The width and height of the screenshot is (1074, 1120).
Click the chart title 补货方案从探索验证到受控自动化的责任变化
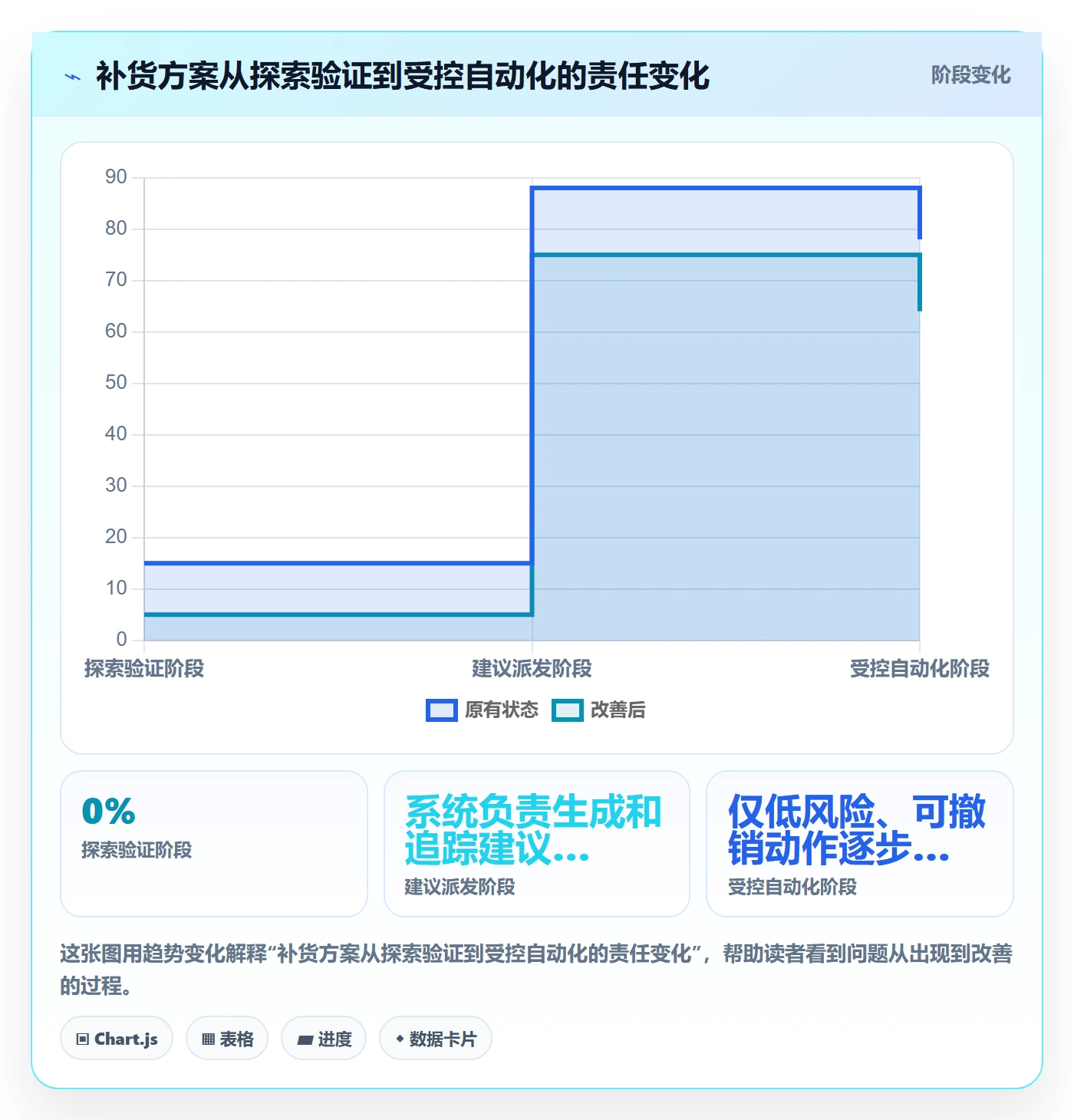coord(403,76)
